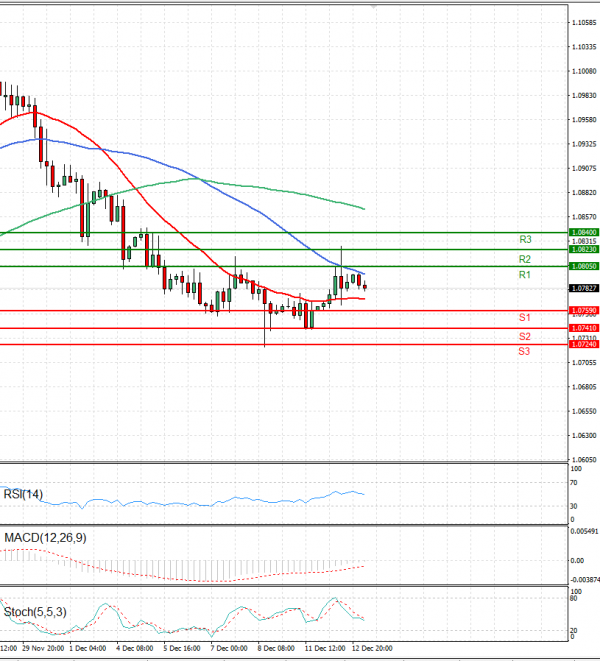This screenshot has height=661, width=600.
Task: Select the current price tag 1.07827
Action: click(584, 288)
